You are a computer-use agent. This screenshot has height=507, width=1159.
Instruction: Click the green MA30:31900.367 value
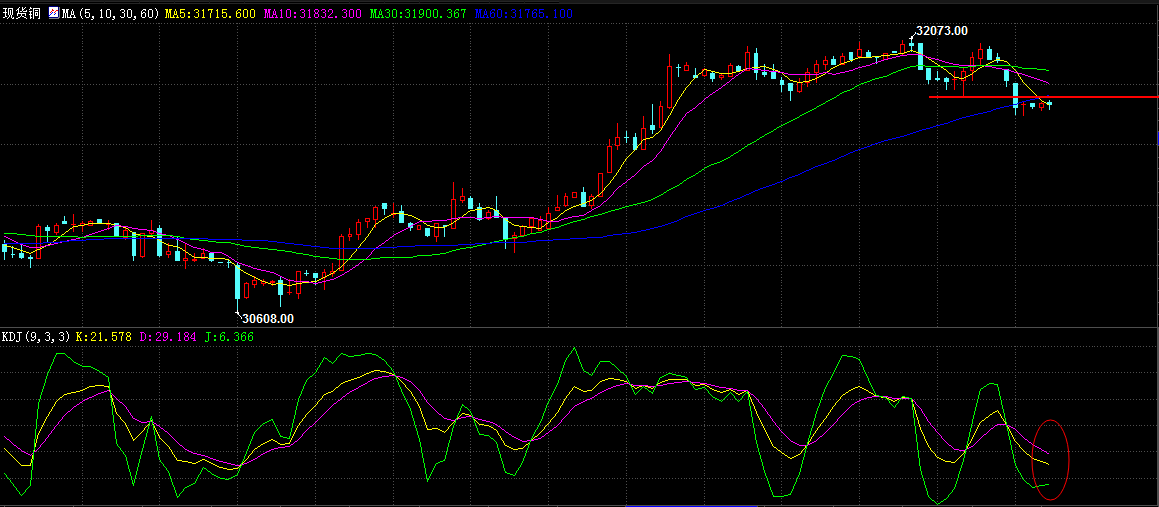[418, 13]
